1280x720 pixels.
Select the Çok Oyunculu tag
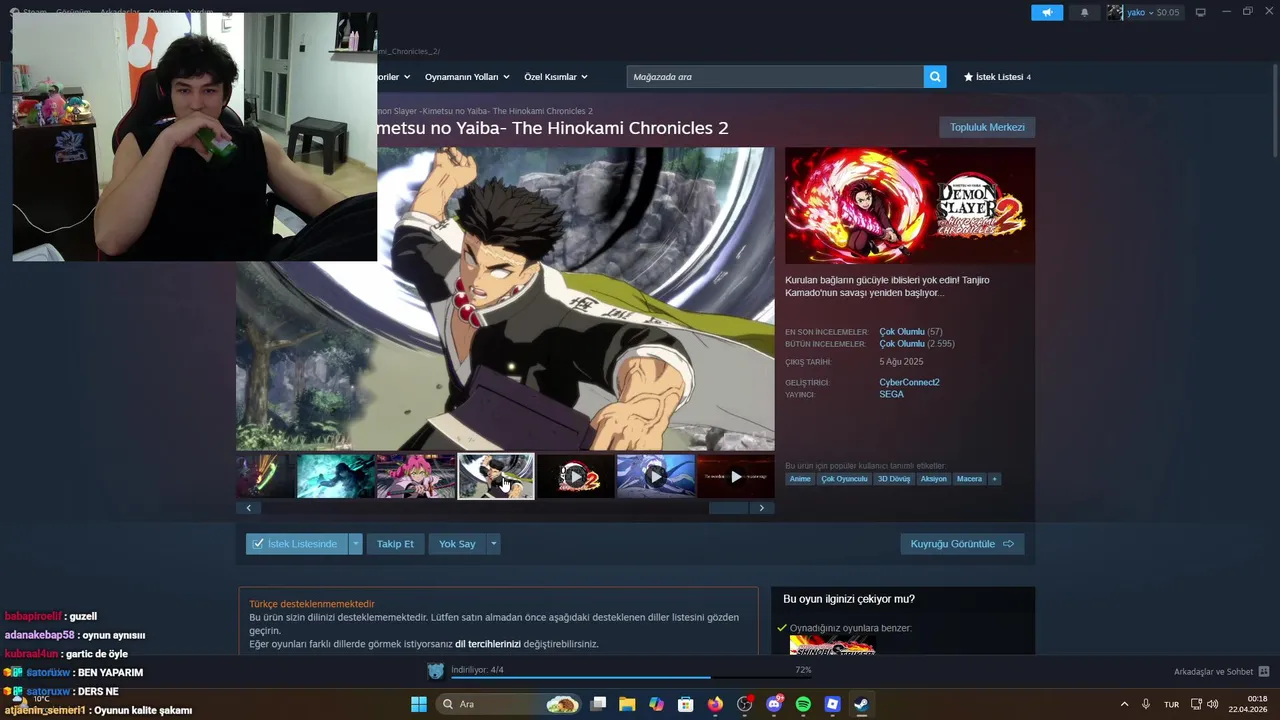tap(844, 479)
